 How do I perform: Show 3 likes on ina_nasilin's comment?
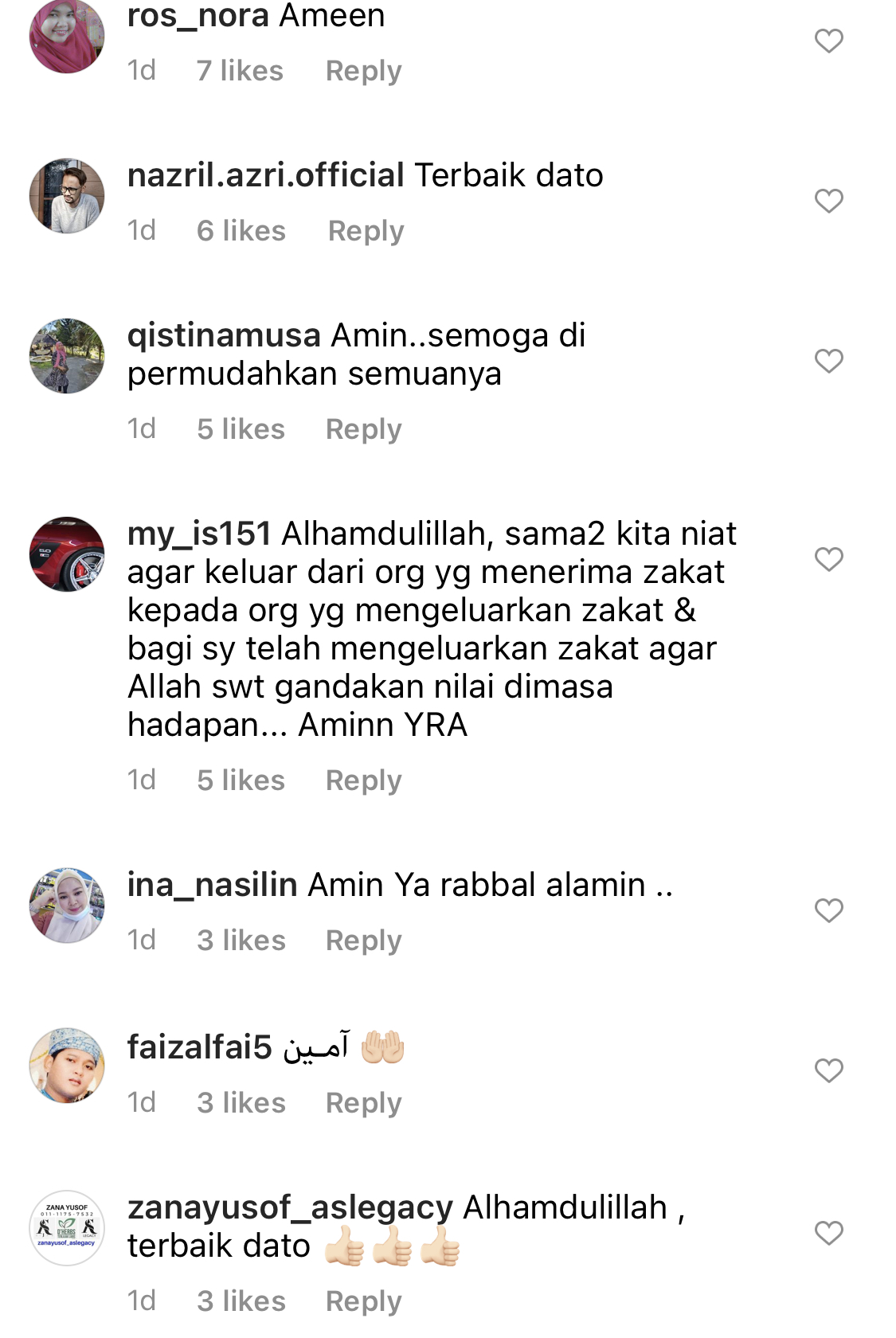(241, 941)
